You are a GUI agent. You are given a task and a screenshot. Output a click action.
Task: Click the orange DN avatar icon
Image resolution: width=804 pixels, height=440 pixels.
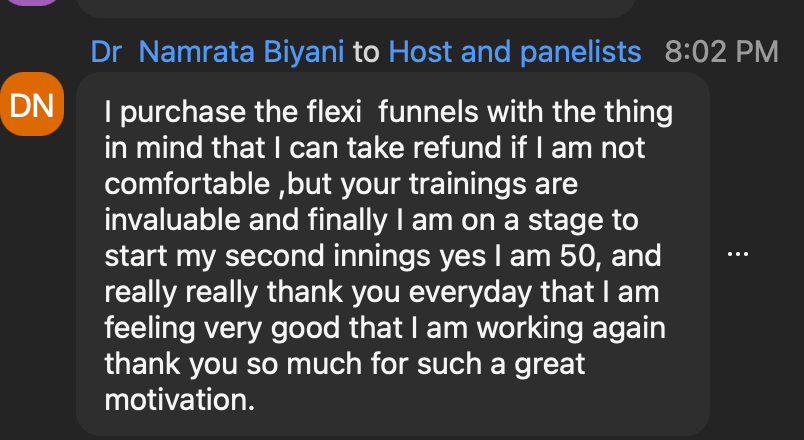(x=33, y=104)
